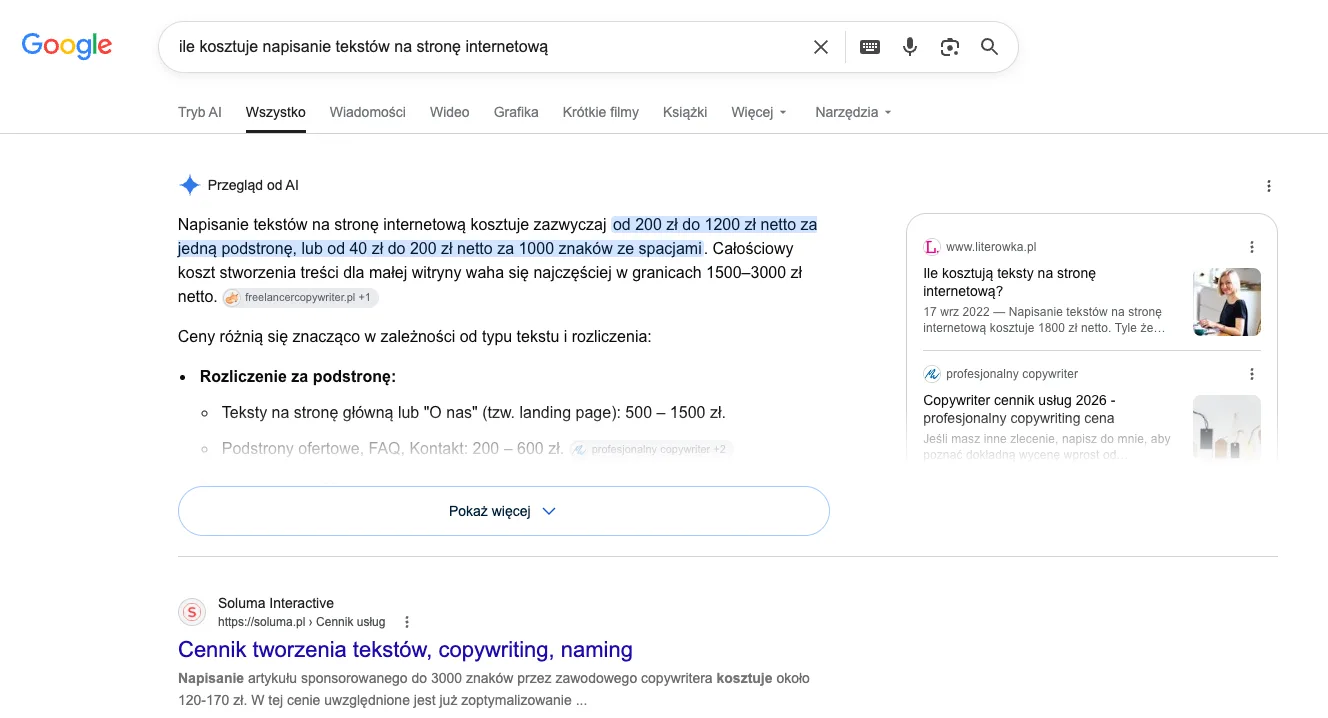Click the 'Przegląd od AI' heading text

click(253, 185)
